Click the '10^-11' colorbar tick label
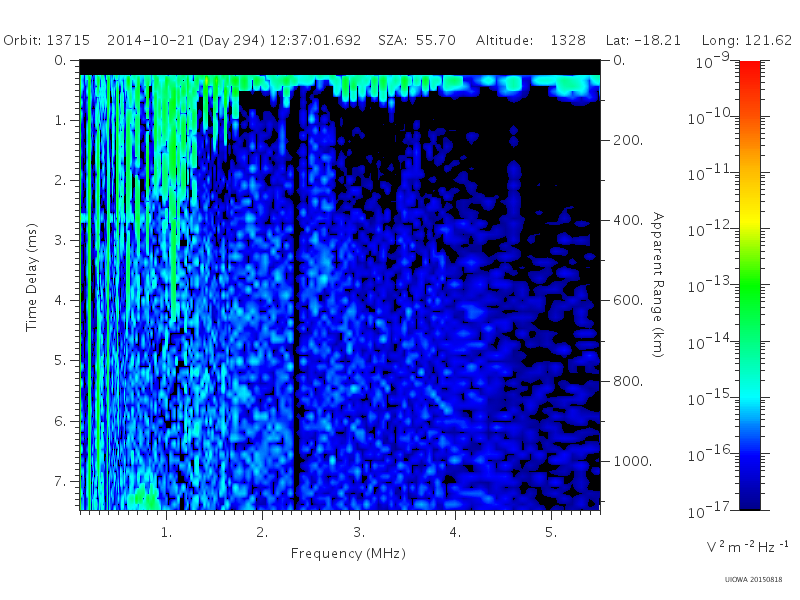The height and width of the screenshot is (600, 800). (x=709, y=173)
